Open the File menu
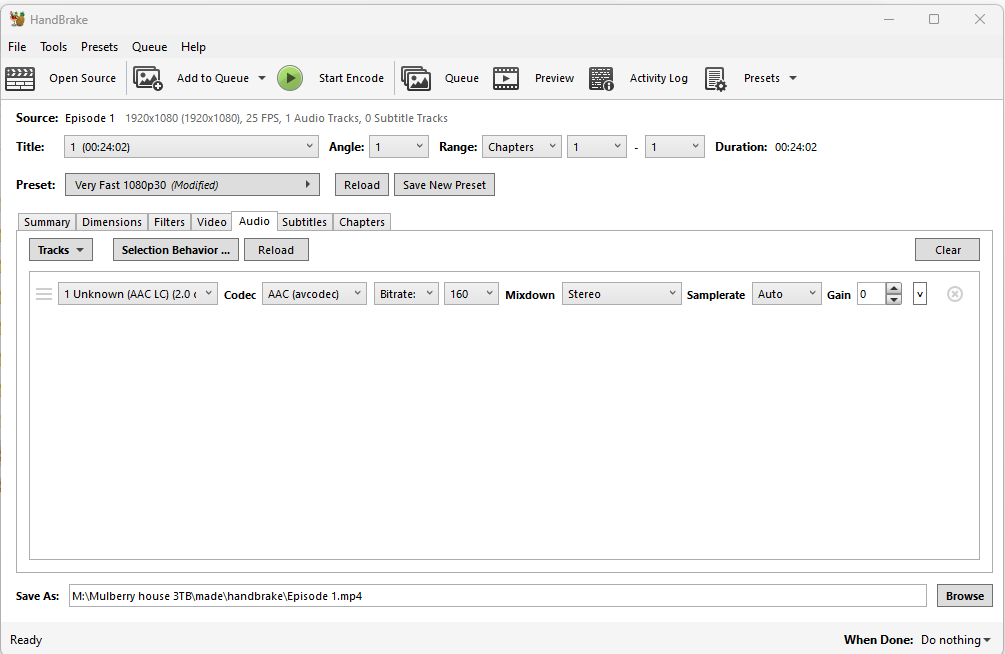Viewport: 1005px width, 654px height. 17,47
